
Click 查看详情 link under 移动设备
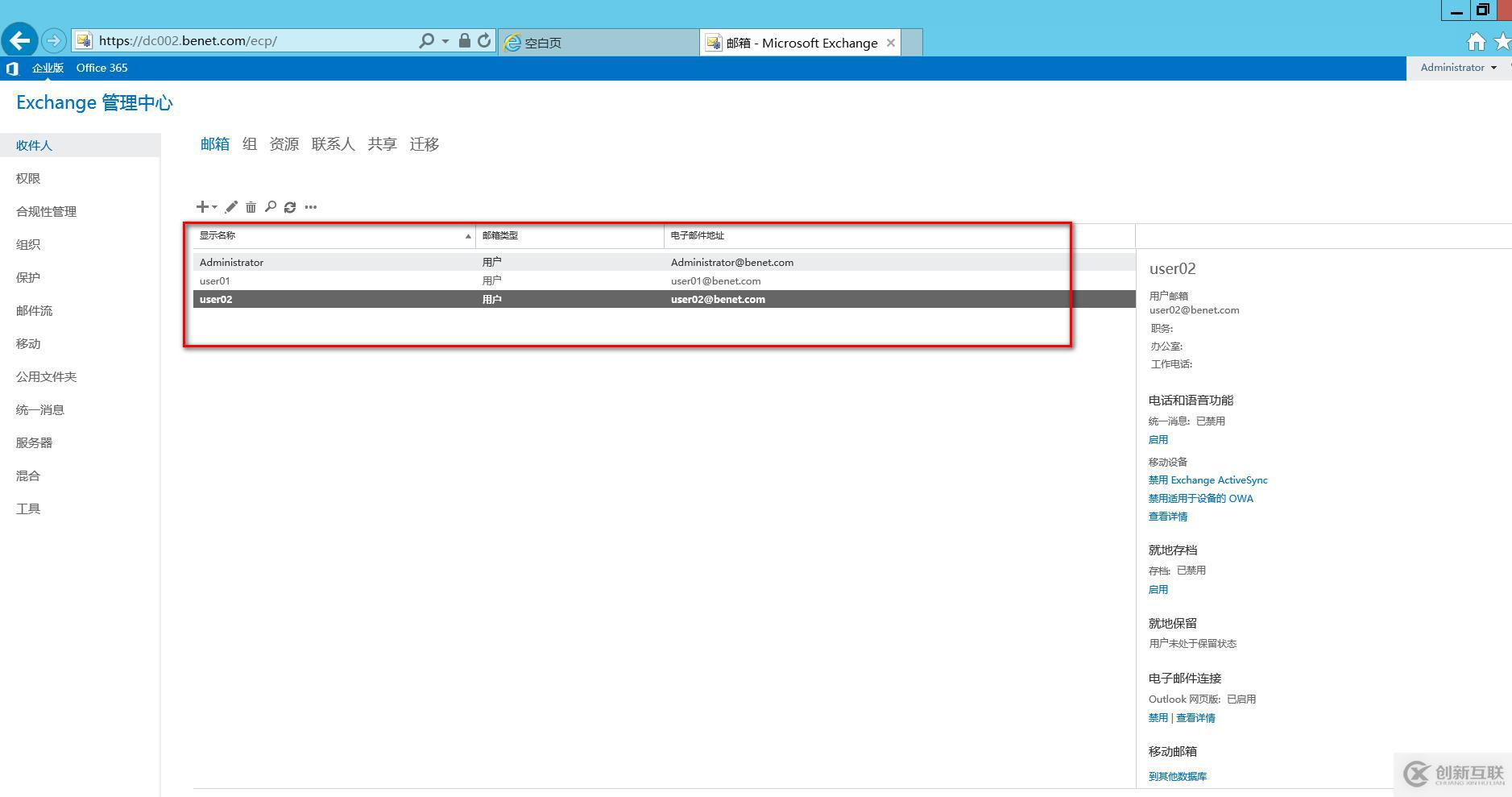click(x=1168, y=517)
